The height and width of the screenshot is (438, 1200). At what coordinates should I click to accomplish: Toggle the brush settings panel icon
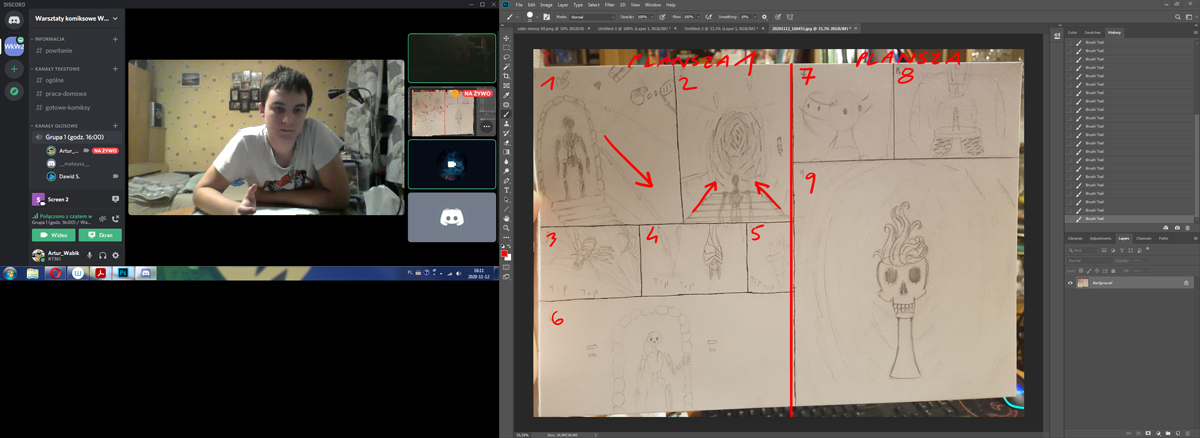pyautogui.click(x=546, y=17)
